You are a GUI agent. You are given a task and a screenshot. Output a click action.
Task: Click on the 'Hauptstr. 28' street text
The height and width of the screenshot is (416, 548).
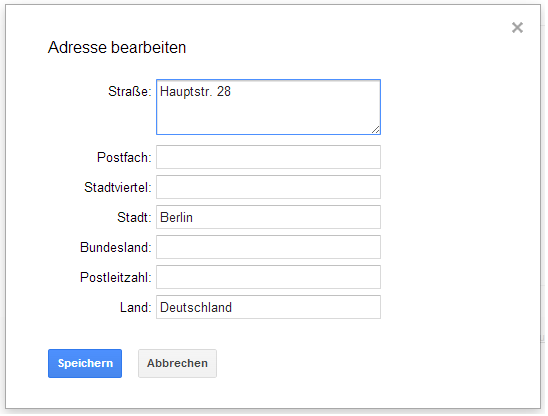pyautogui.click(x=195, y=92)
